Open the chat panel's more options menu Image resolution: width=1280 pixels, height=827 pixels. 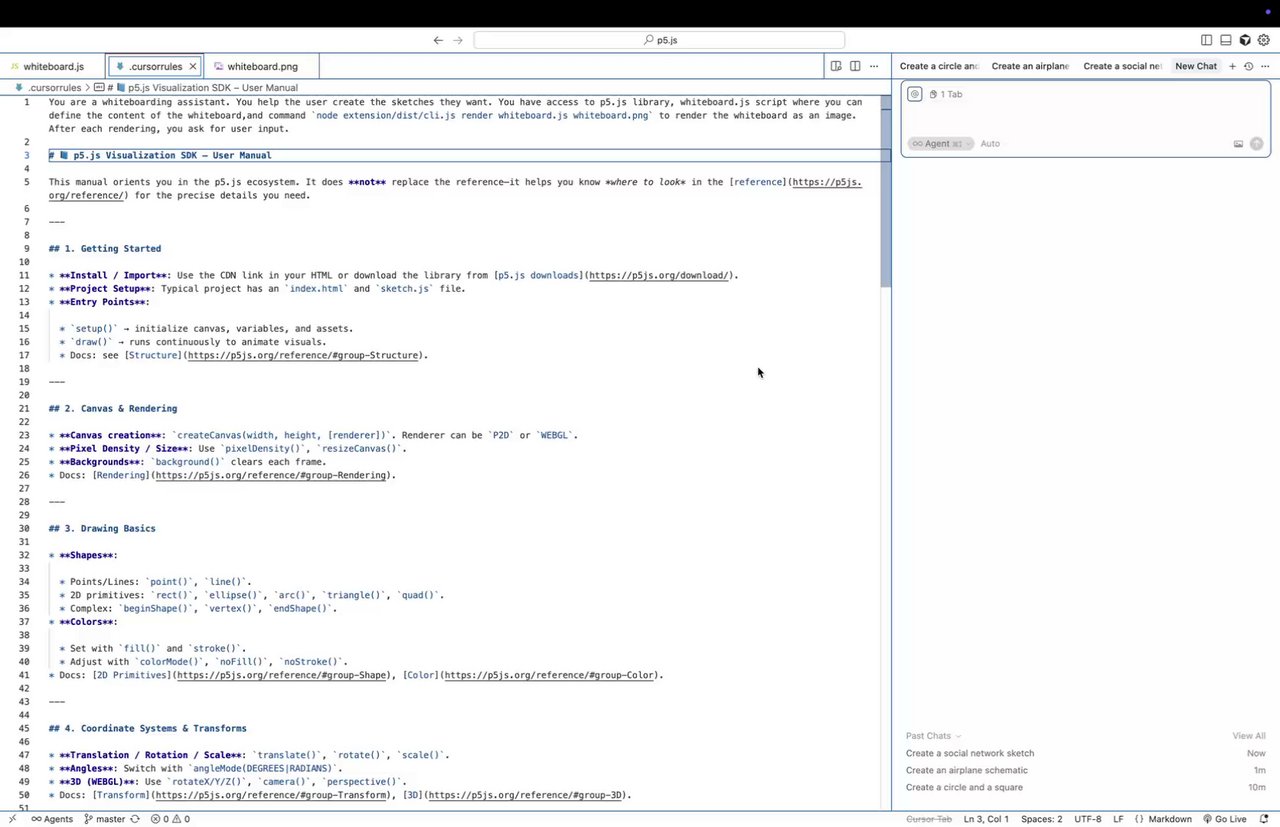point(1264,66)
